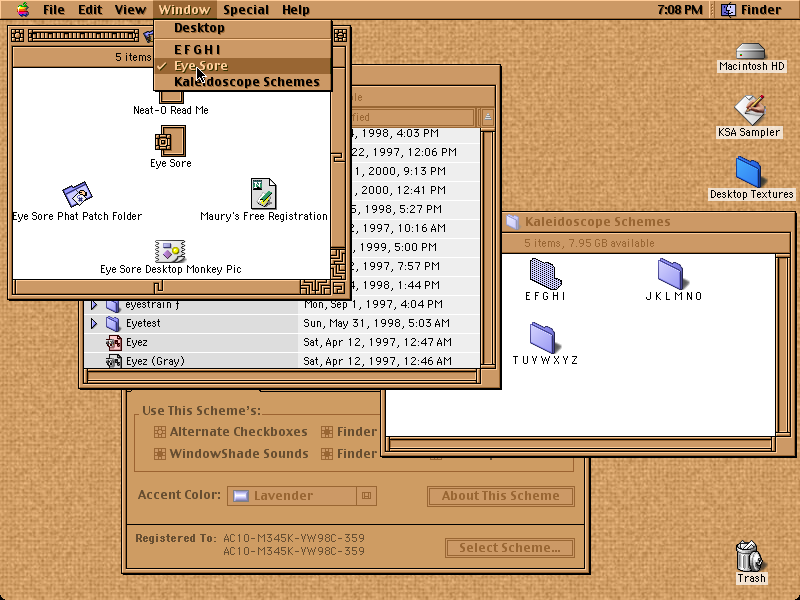Viewport: 800px width, 600px height.
Task: Select the Eyez (Gray) scheme file icon
Action: (114, 361)
